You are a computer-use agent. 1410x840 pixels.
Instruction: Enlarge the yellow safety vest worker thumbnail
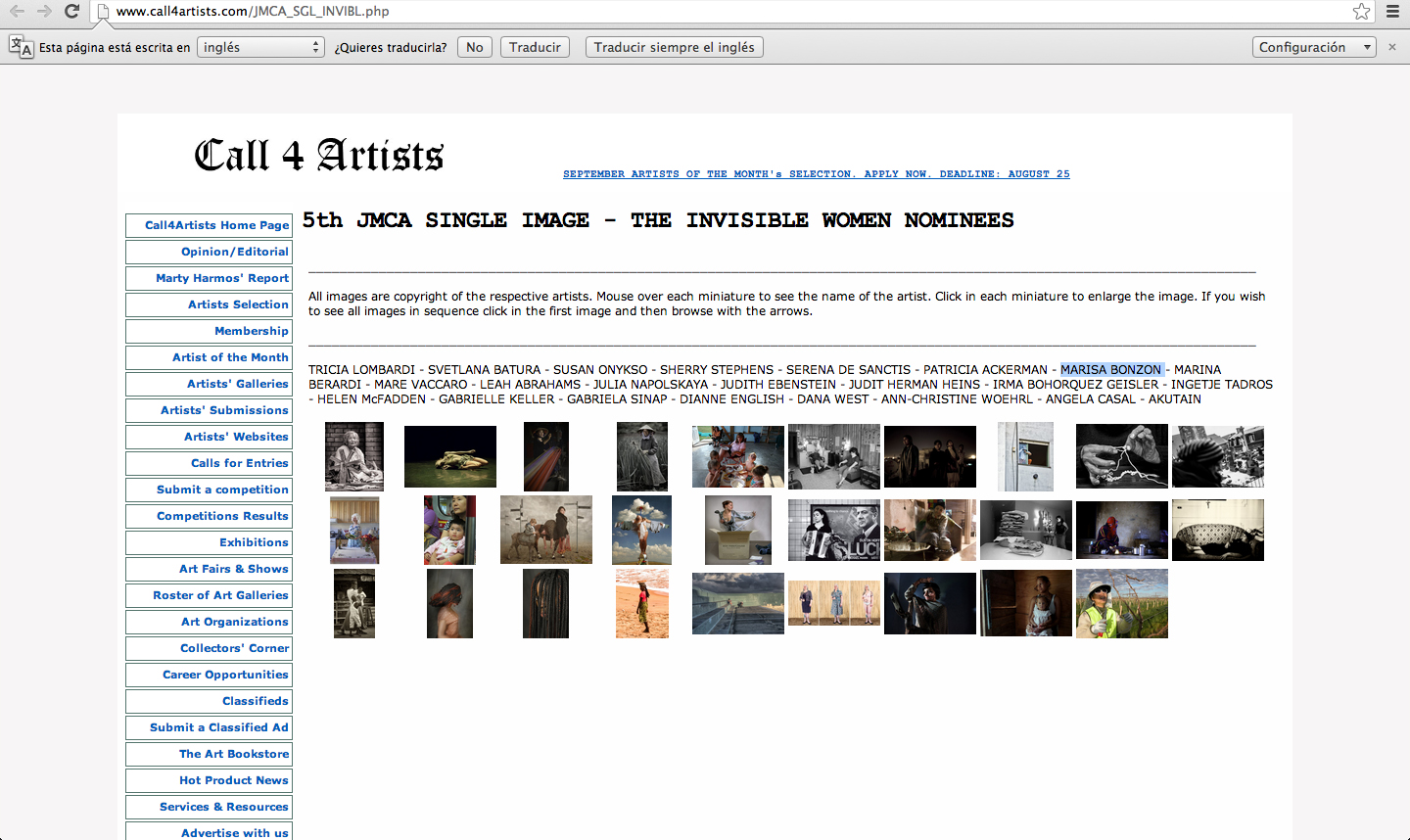pyautogui.click(x=1121, y=603)
